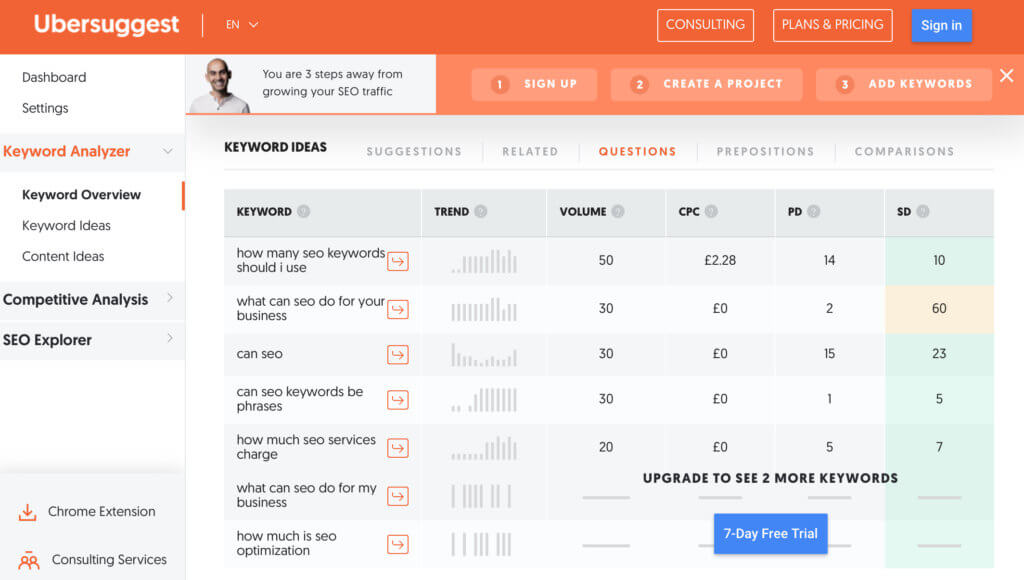Image resolution: width=1024 pixels, height=580 pixels.
Task: Collapse the Keyword Analyzer section
Action: point(168,152)
